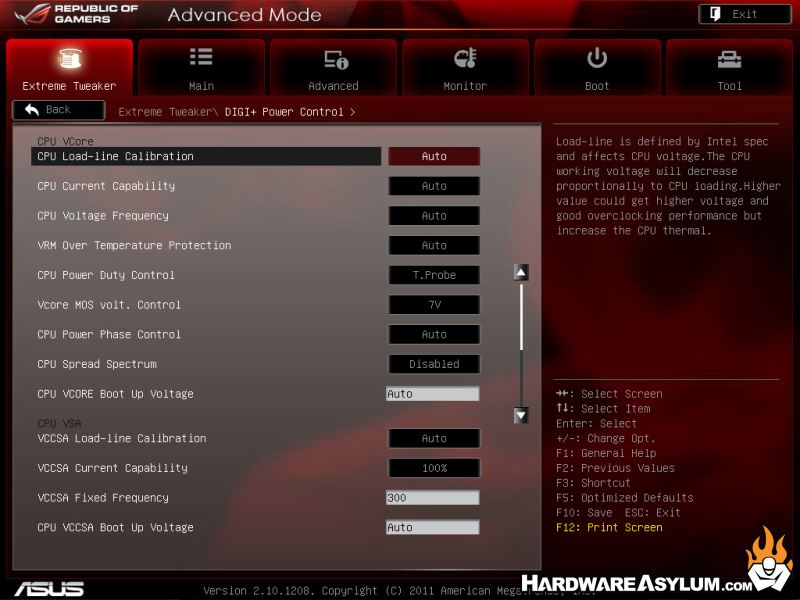This screenshot has width=800, height=600.
Task: Click the CPU VCORE Boot Up Voltage field
Action: tap(432, 394)
